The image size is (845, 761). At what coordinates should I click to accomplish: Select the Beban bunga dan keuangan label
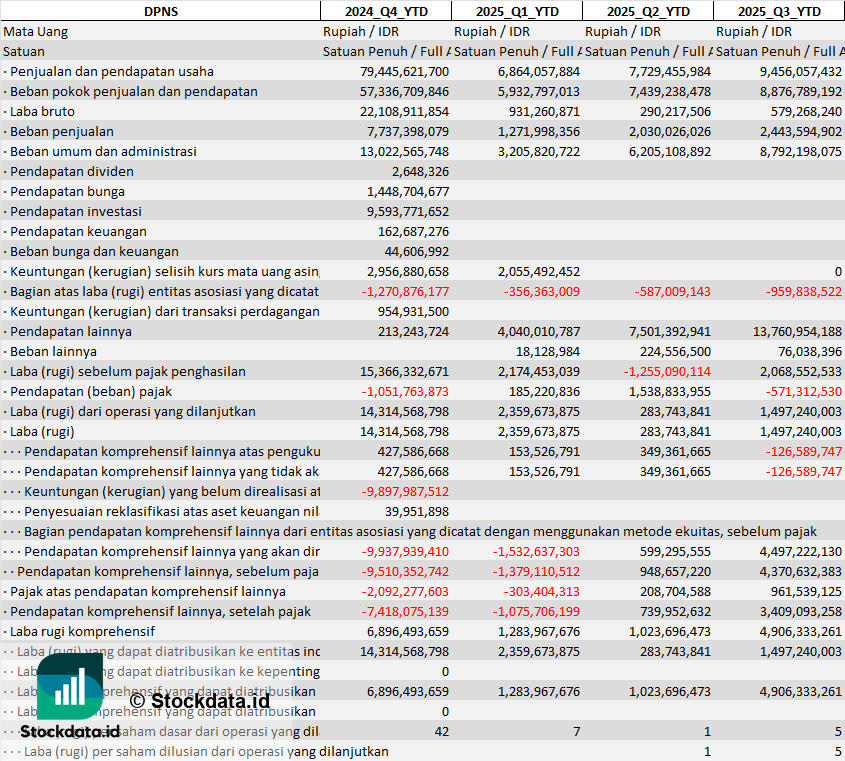(x=94, y=251)
